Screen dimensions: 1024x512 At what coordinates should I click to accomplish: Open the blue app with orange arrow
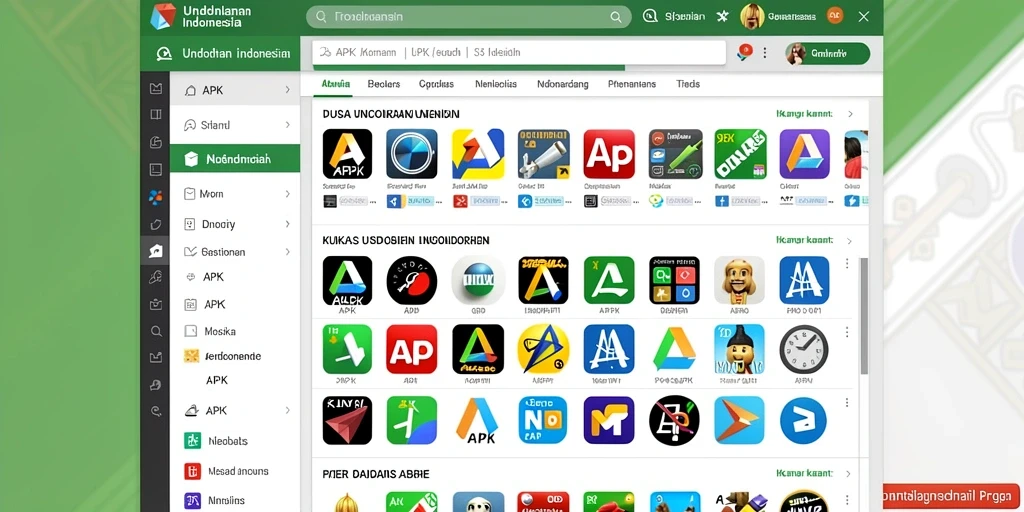[x=739, y=421]
